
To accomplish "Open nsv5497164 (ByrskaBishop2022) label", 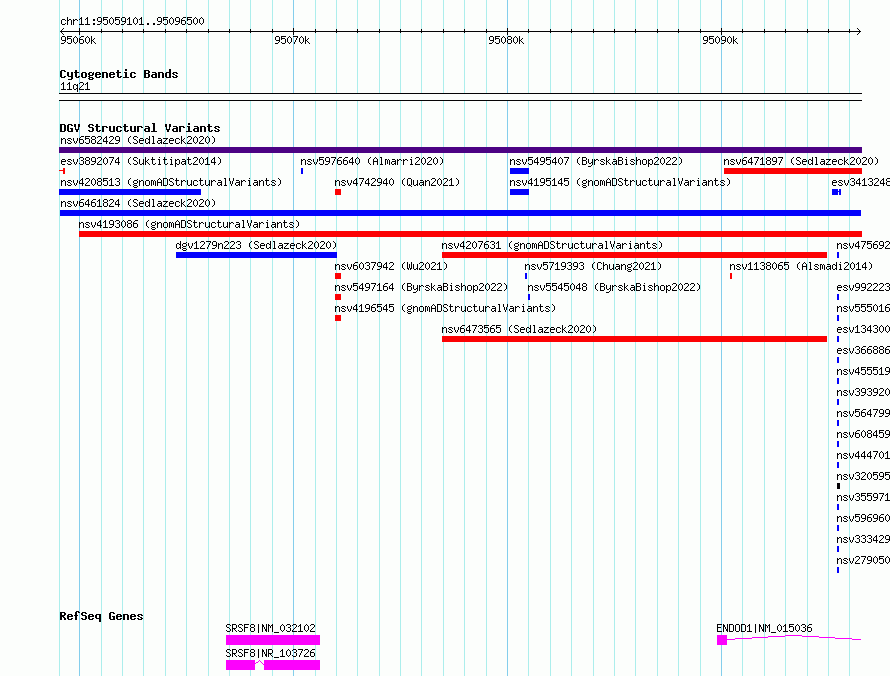I will 421,287.
